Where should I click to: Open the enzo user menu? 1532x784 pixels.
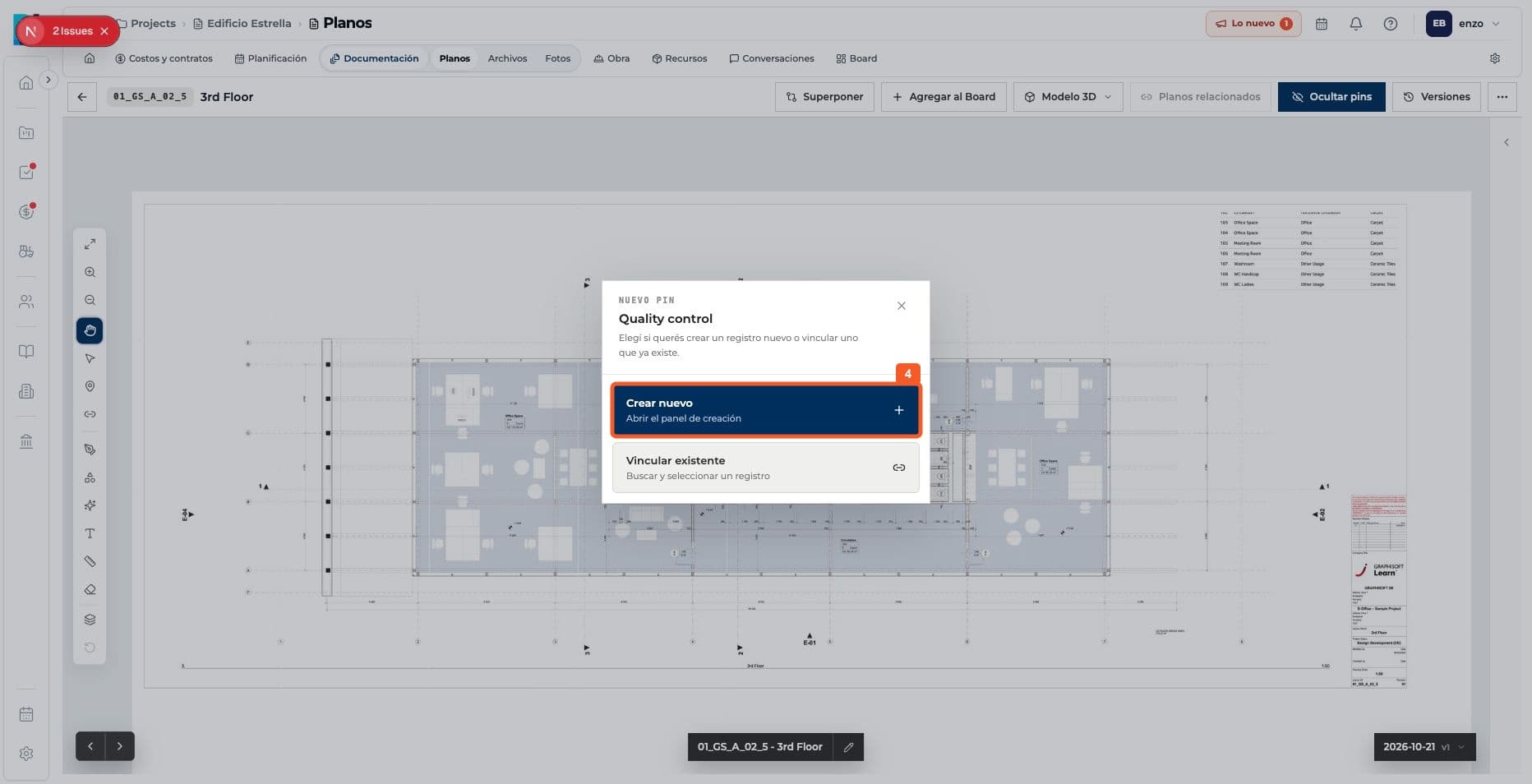1463,24
